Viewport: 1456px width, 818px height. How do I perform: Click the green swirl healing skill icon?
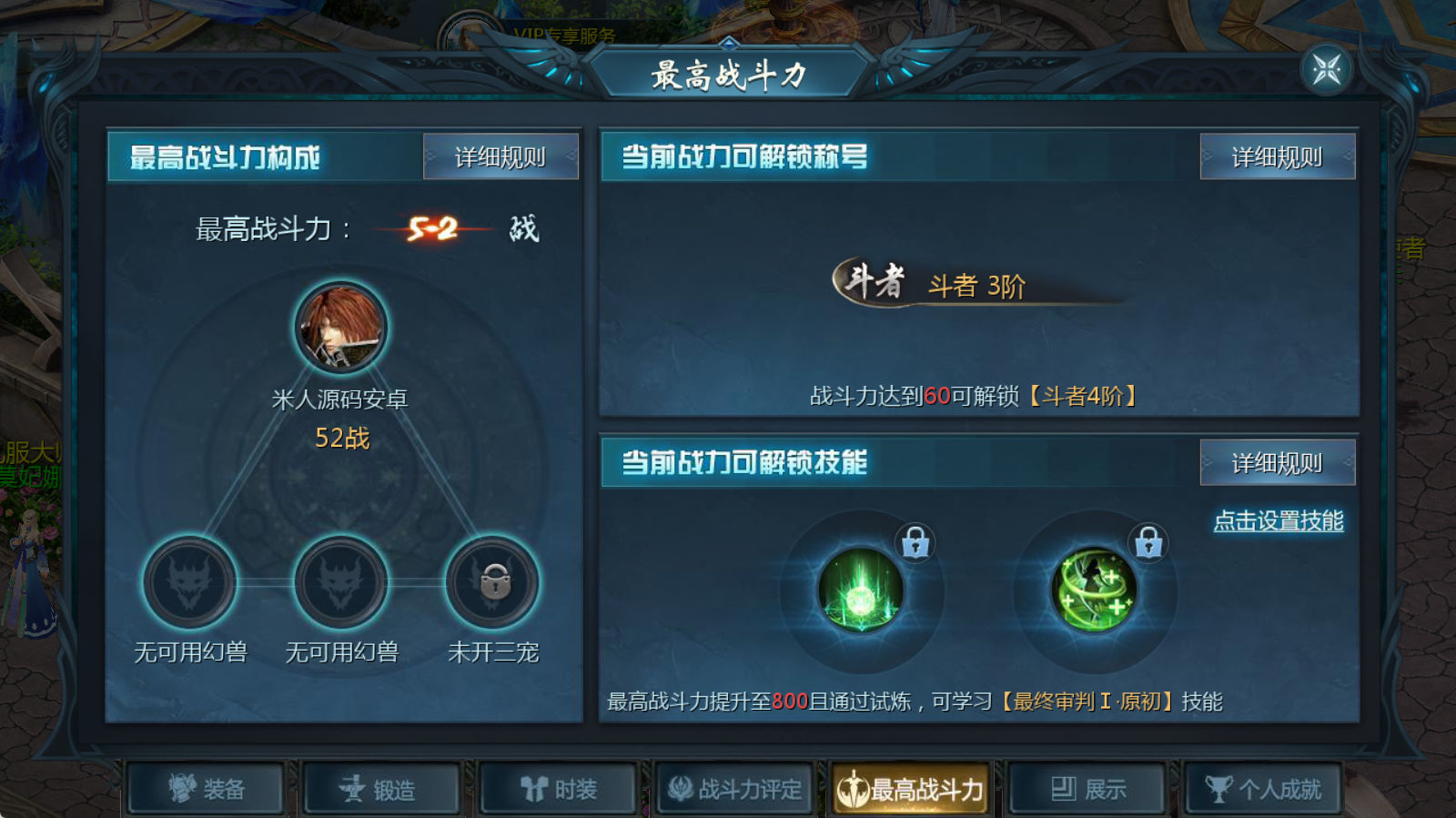1094,591
